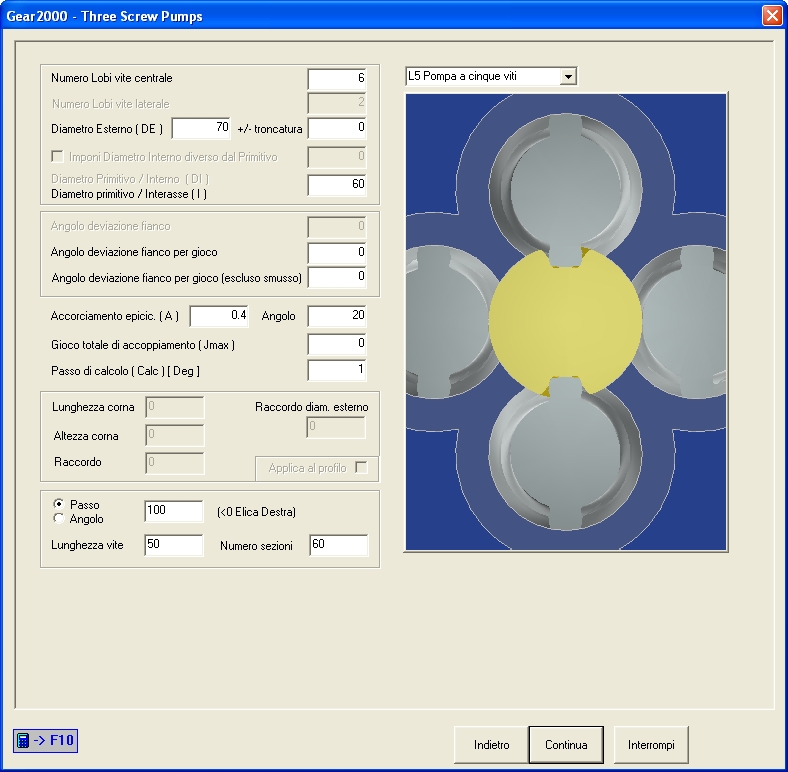
Task: Click the Interrompi button
Action: [651, 744]
